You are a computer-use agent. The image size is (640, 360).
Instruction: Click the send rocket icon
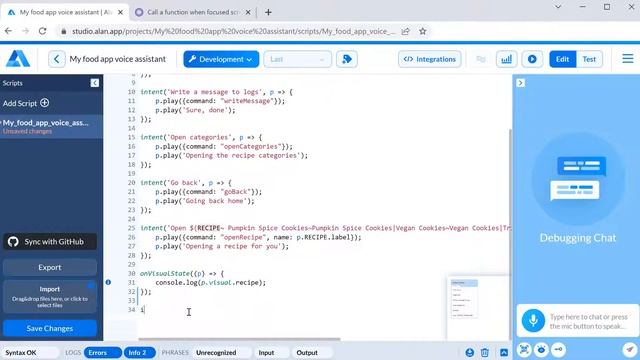coord(630,350)
